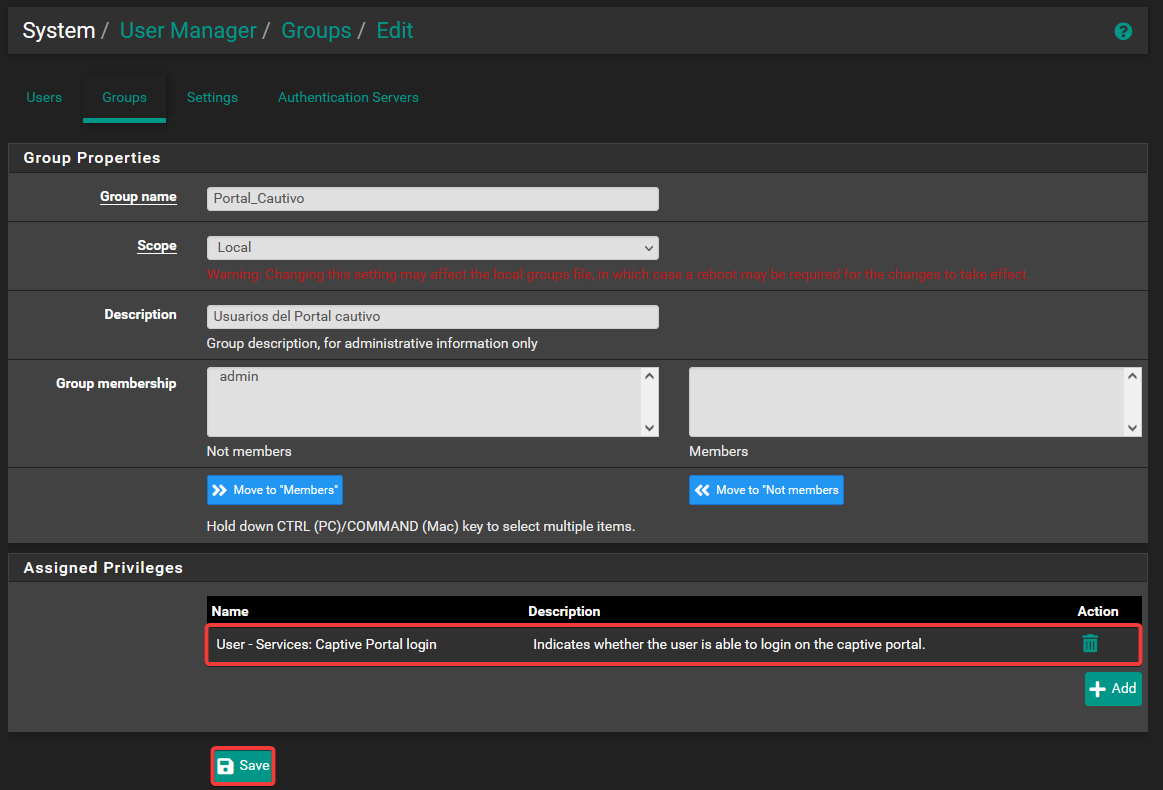Move selected user to Not members
This screenshot has width=1163, height=790.
[x=766, y=490]
